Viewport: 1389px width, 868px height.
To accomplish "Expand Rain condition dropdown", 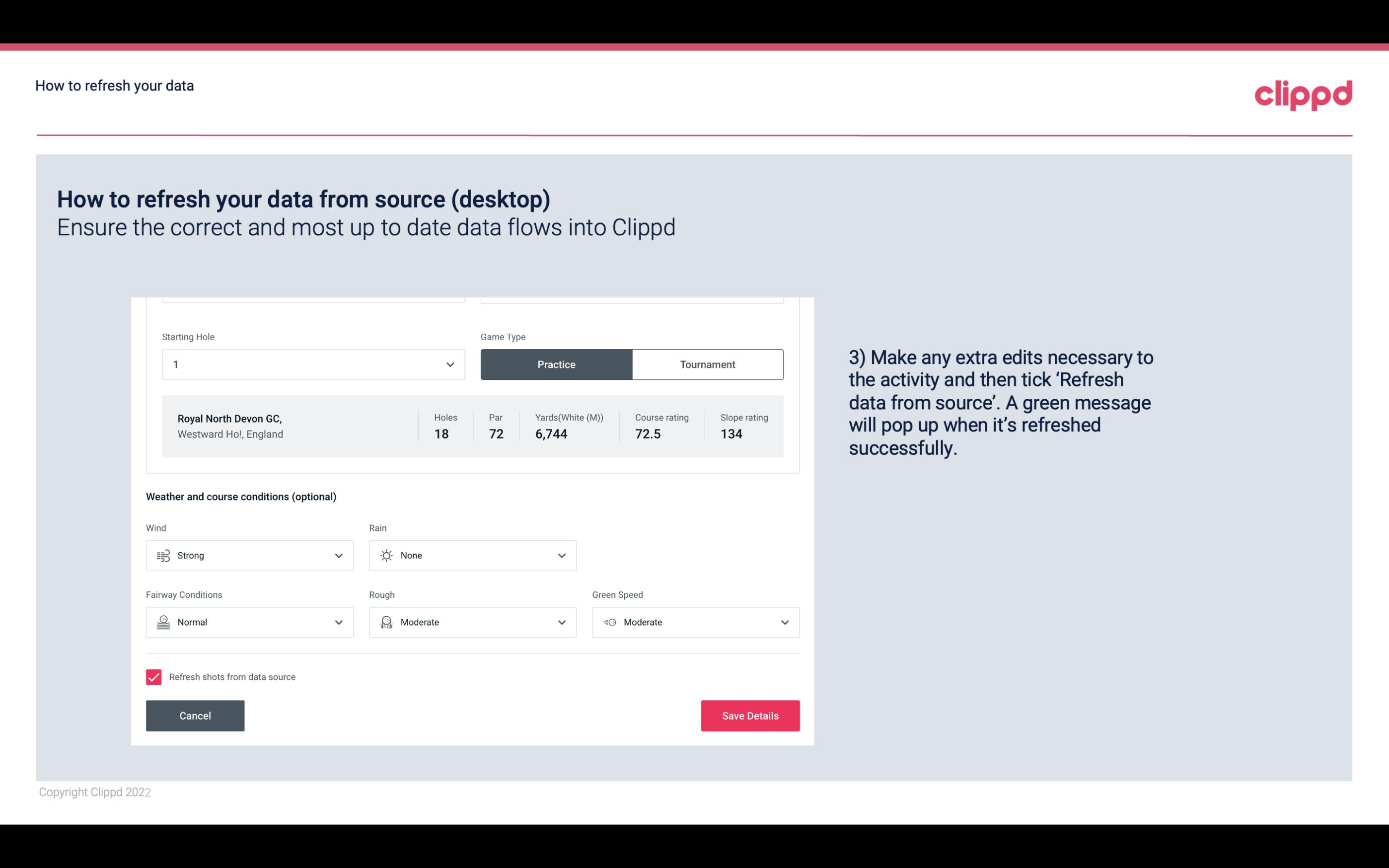I will coord(561,555).
